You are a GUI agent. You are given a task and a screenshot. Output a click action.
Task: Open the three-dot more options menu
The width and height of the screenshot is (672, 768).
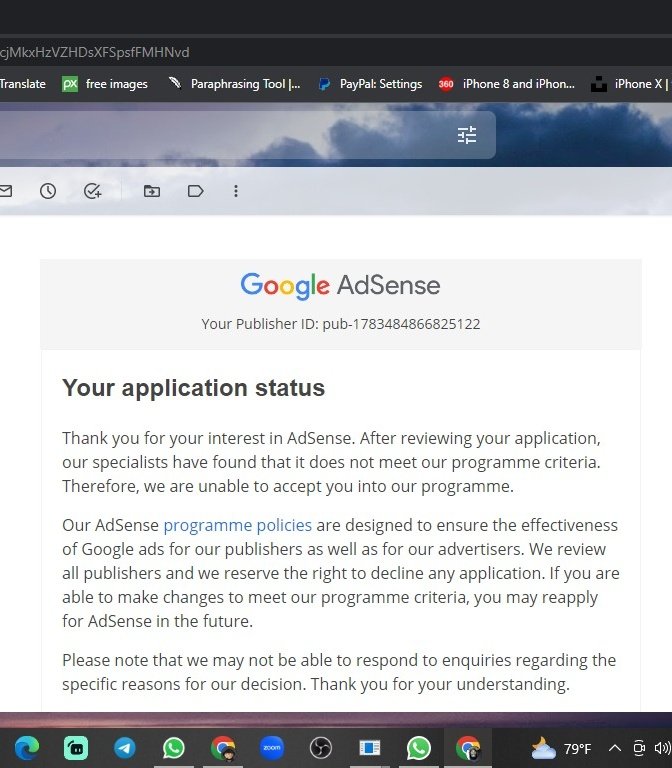click(x=236, y=191)
